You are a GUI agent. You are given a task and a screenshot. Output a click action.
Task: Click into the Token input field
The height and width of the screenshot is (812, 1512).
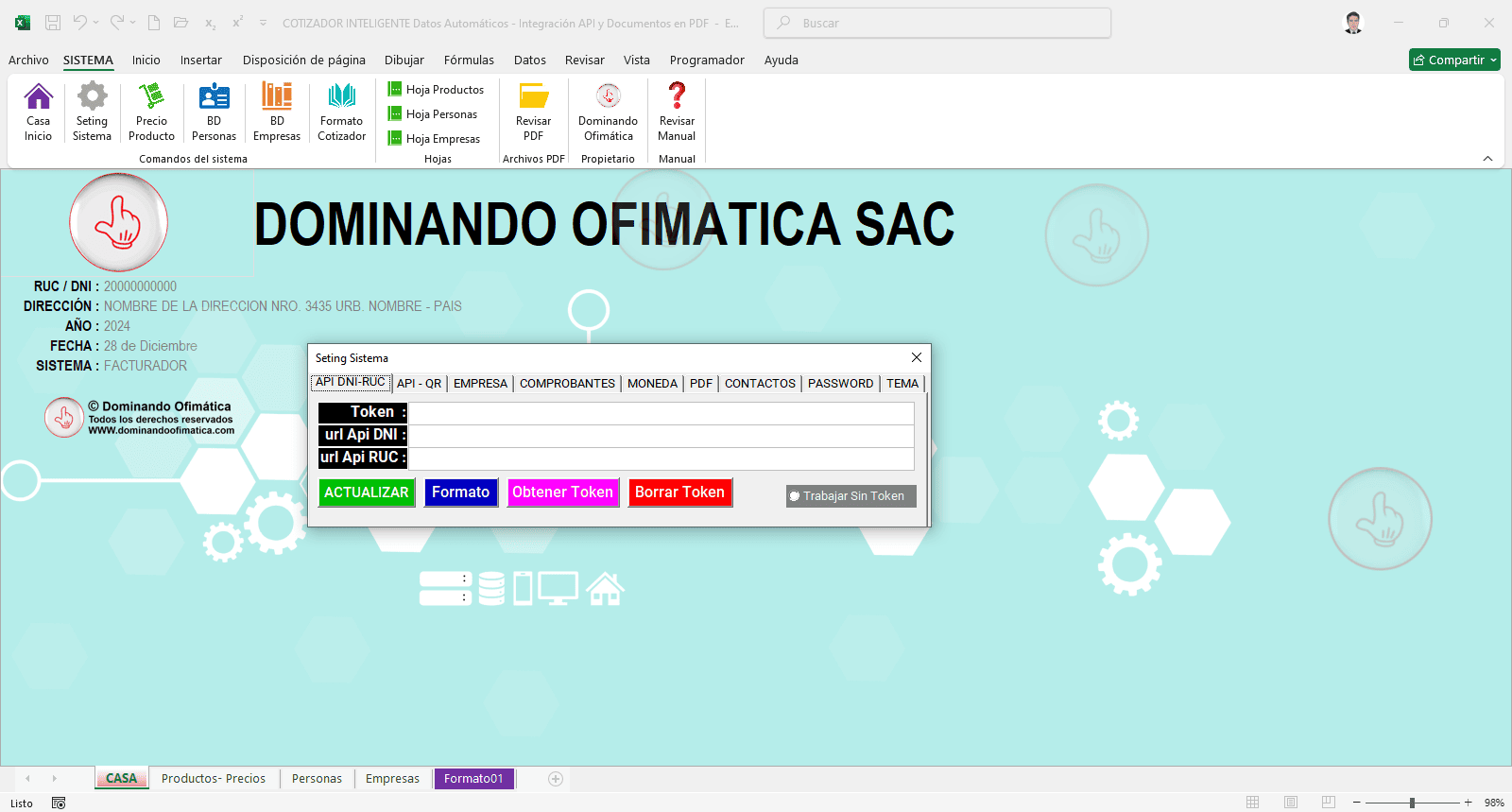coord(661,413)
